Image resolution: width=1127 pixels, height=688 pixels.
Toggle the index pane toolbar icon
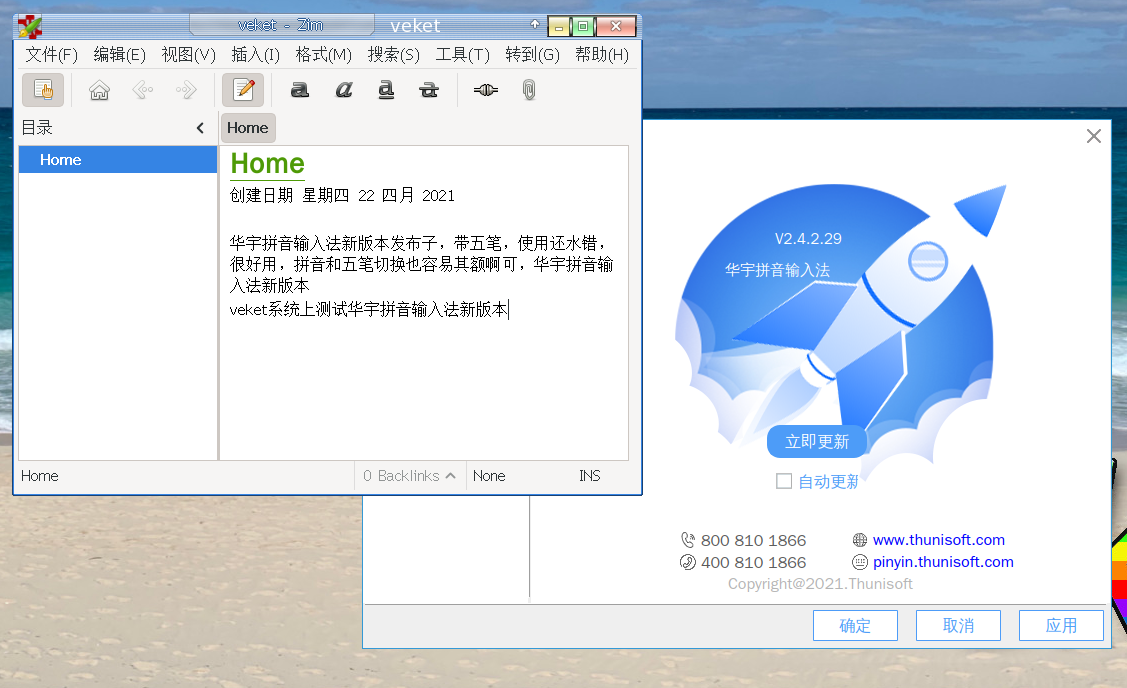point(43,90)
